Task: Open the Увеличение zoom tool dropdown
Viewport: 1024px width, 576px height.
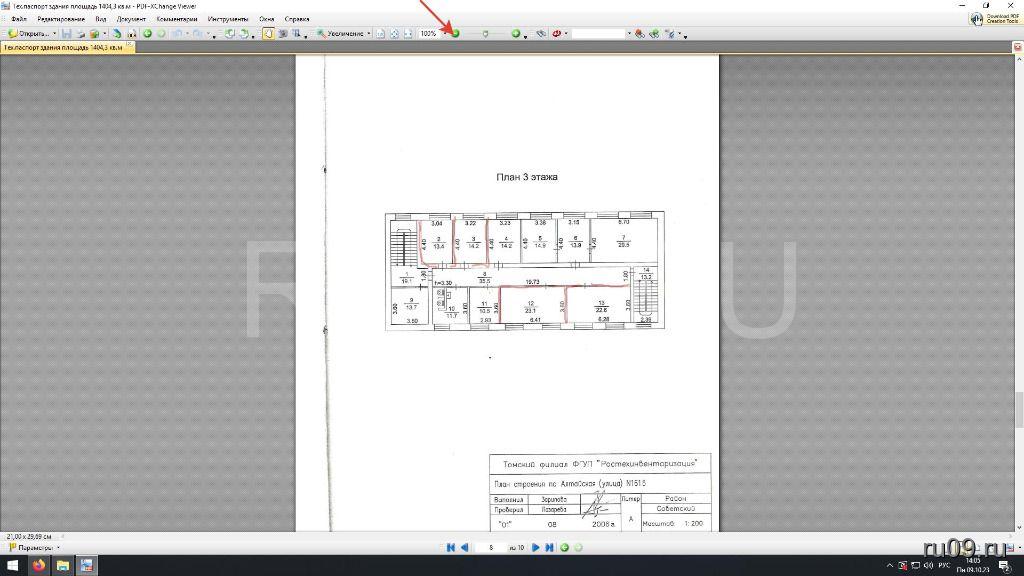Action: (368, 33)
